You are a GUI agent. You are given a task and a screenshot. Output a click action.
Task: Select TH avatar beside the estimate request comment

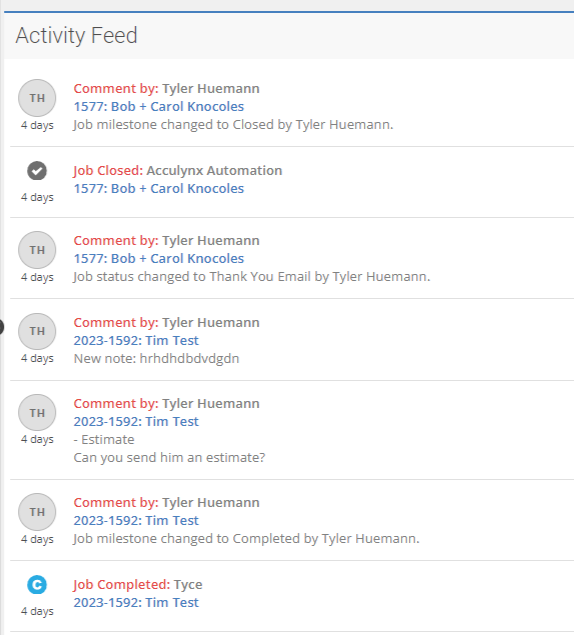37,412
